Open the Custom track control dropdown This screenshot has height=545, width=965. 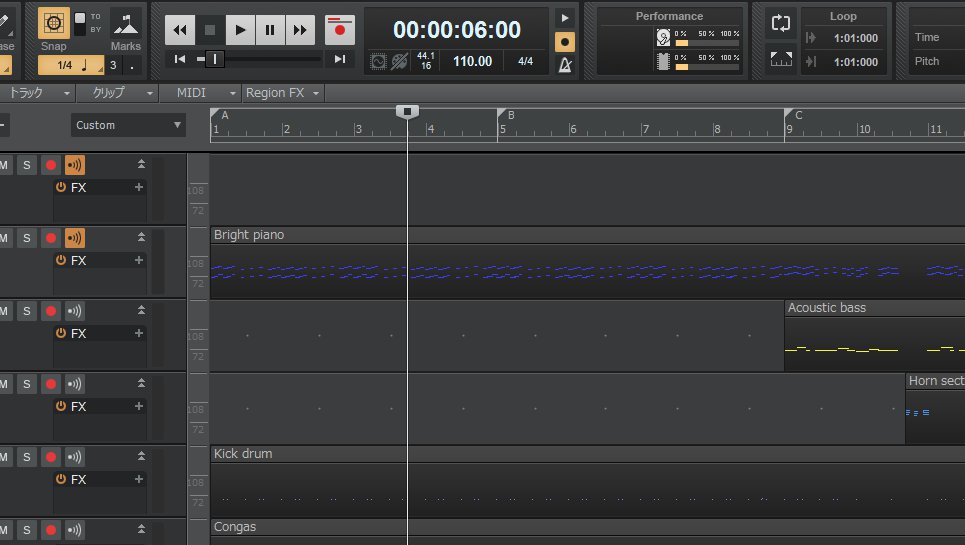click(x=128, y=125)
